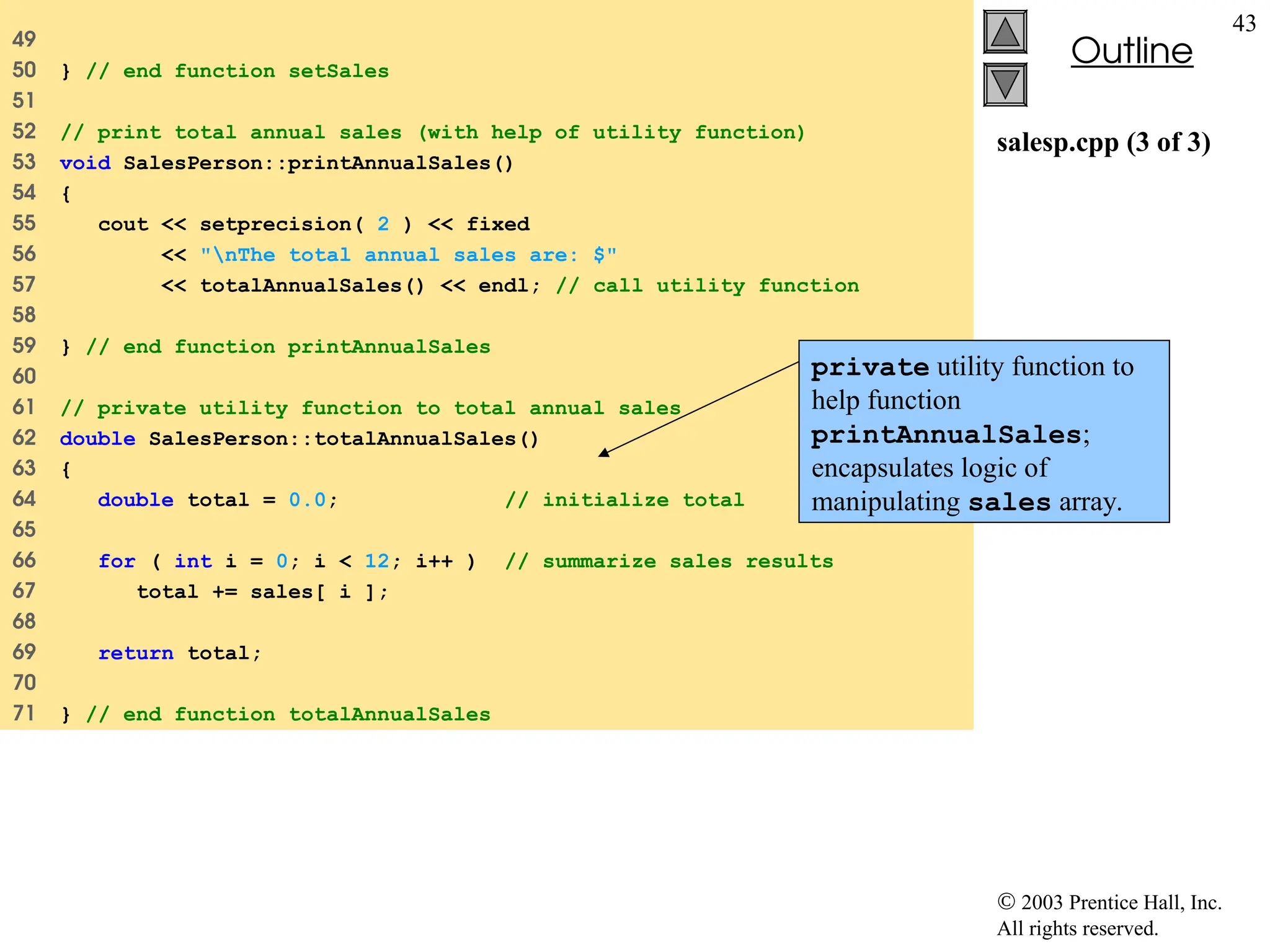This screenshot has height=952, width=1270.
Task: Click the string literal on line 56
Action: pos(408,255)
